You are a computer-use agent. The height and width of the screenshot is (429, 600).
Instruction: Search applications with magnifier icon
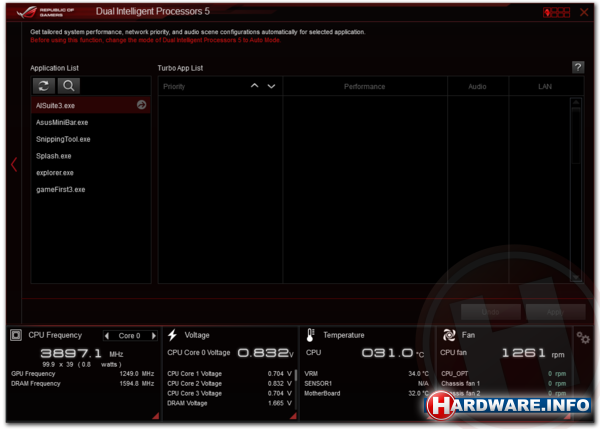(69, 86)
